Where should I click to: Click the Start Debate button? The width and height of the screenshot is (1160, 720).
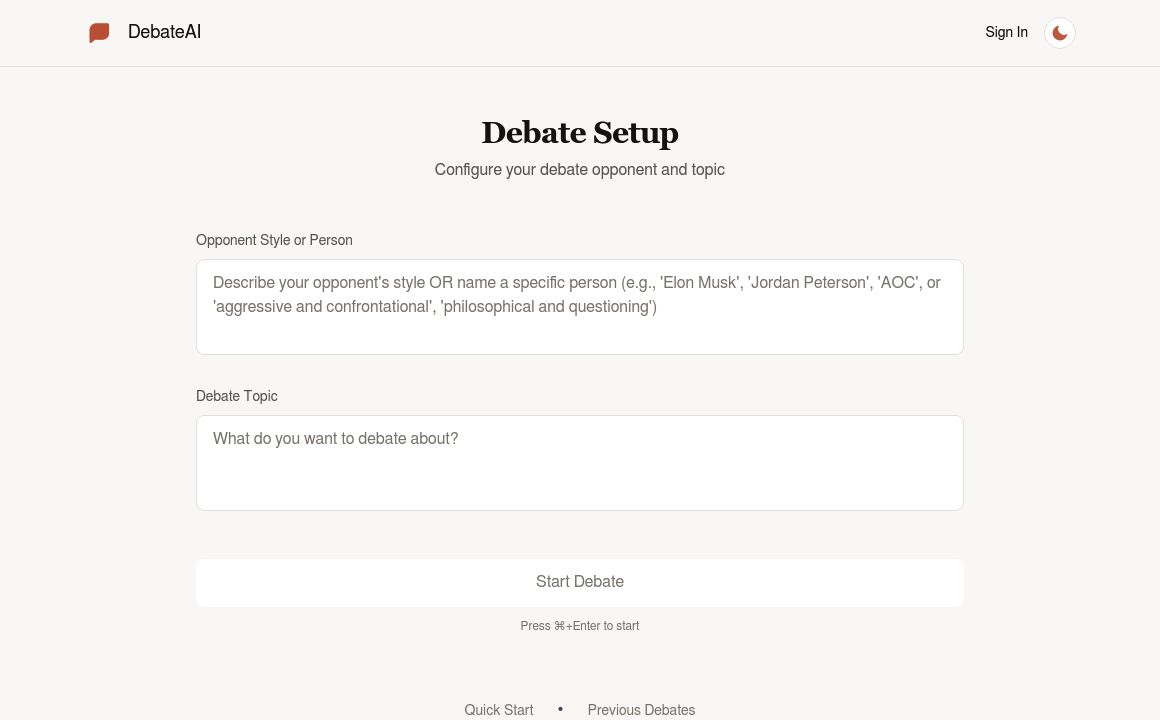click(580, 582)
